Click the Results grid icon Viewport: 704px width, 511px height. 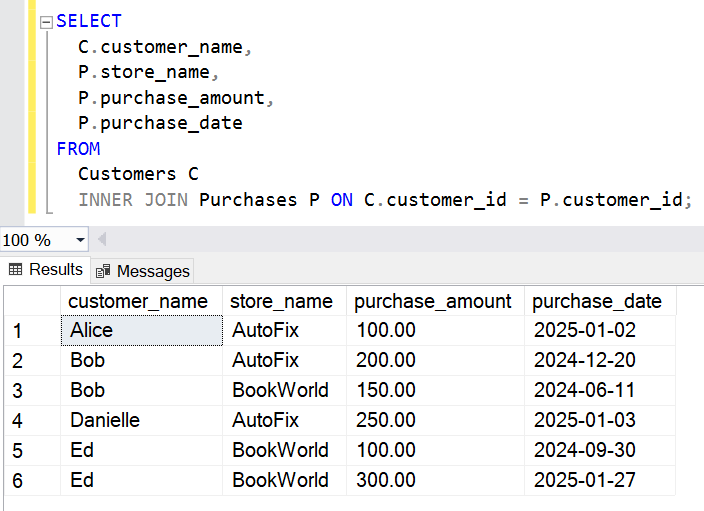(x=16, y=270)
